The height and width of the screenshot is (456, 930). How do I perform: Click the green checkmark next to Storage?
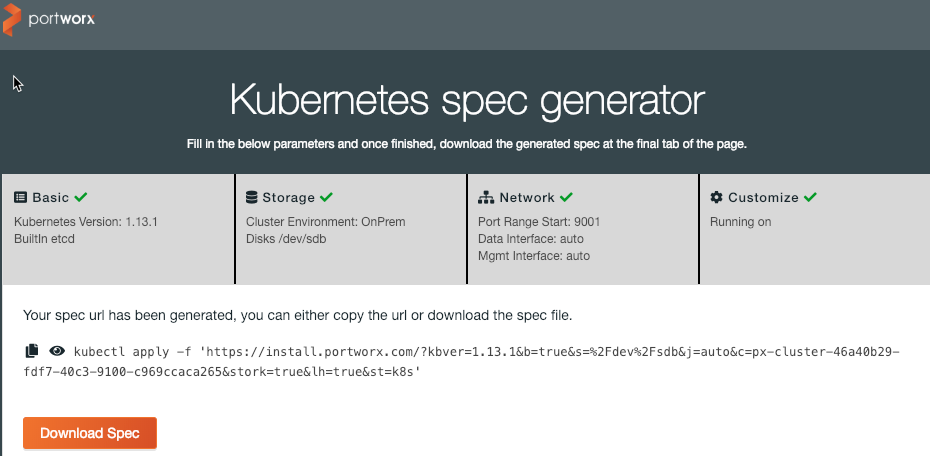[327, 197]
